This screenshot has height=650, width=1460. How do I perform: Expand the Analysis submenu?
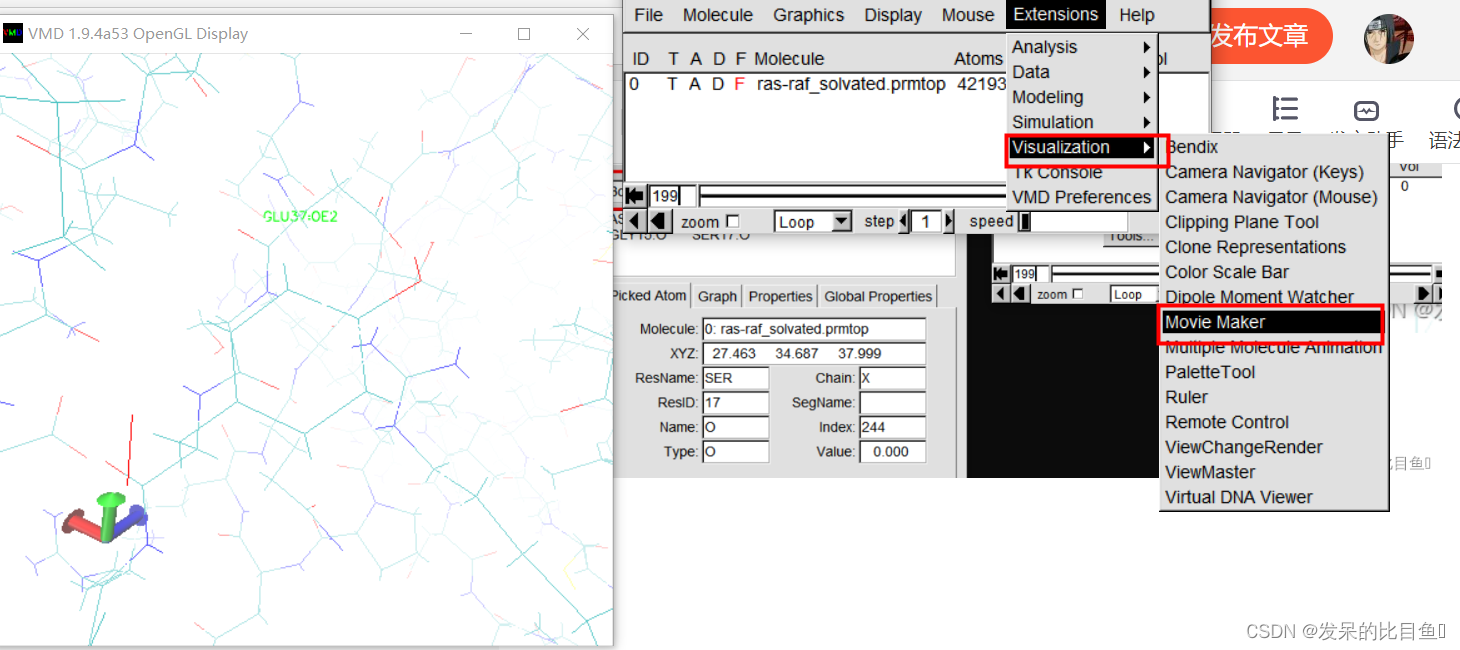coord(1082,47)
